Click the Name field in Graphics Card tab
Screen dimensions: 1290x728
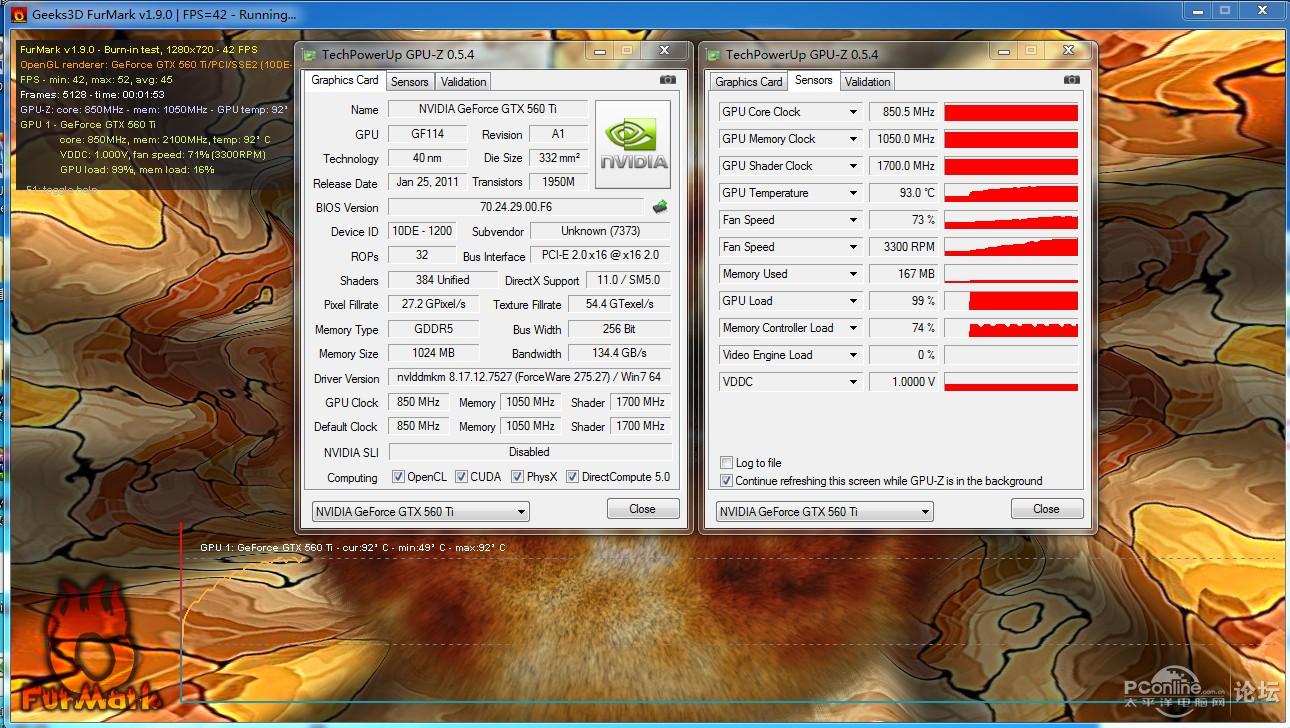click(487, 109)
